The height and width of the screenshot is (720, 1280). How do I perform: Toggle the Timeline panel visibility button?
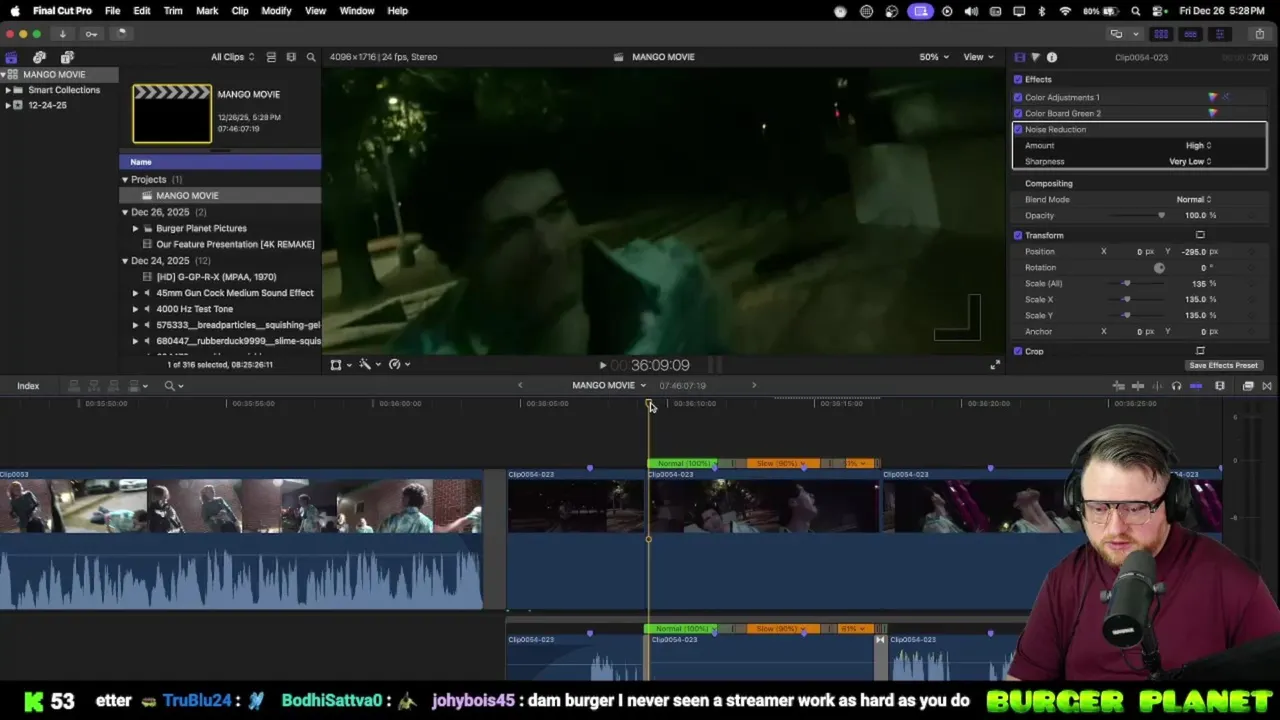(x=1190, y=34)
